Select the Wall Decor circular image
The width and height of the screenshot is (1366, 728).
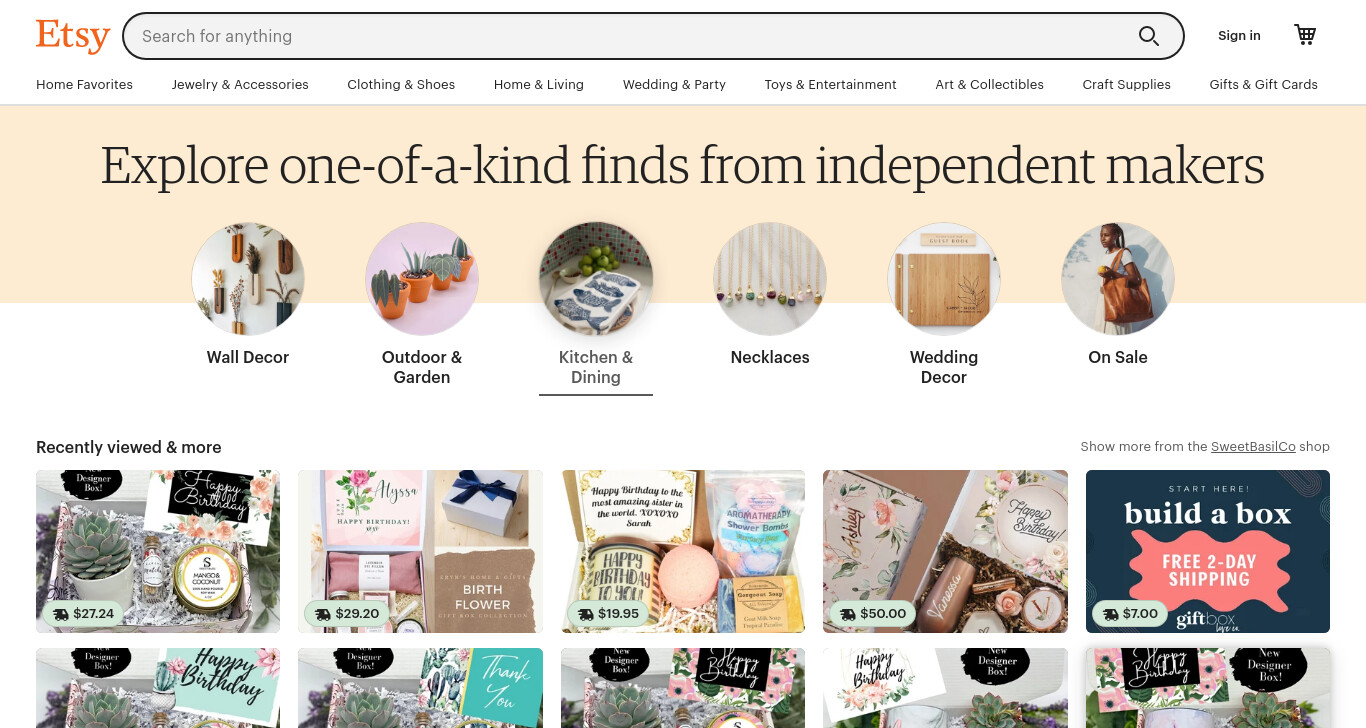(248, 279)
